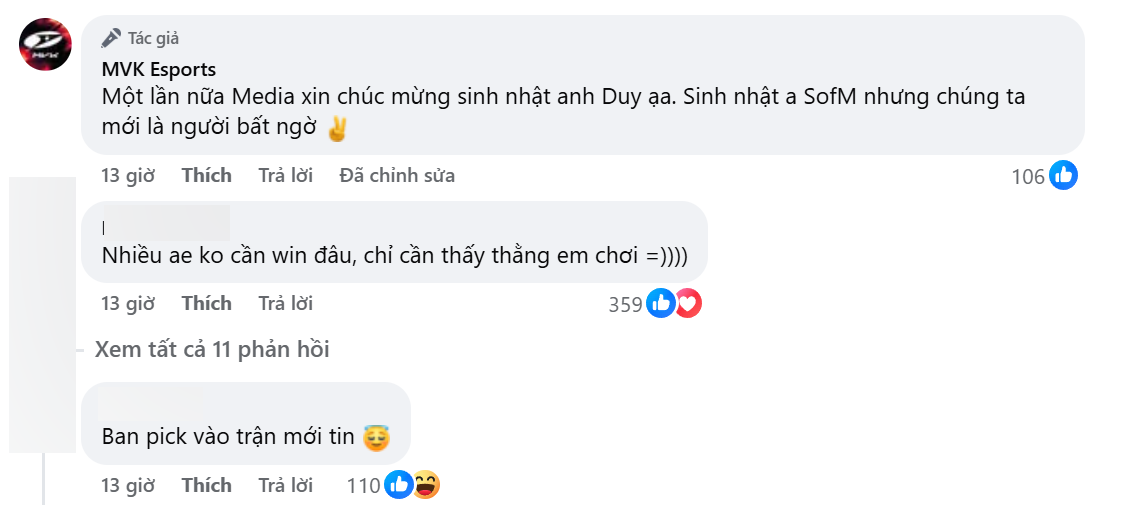Click the blue like icon beside 359
1148x505 pixels.
click(660, 303)
